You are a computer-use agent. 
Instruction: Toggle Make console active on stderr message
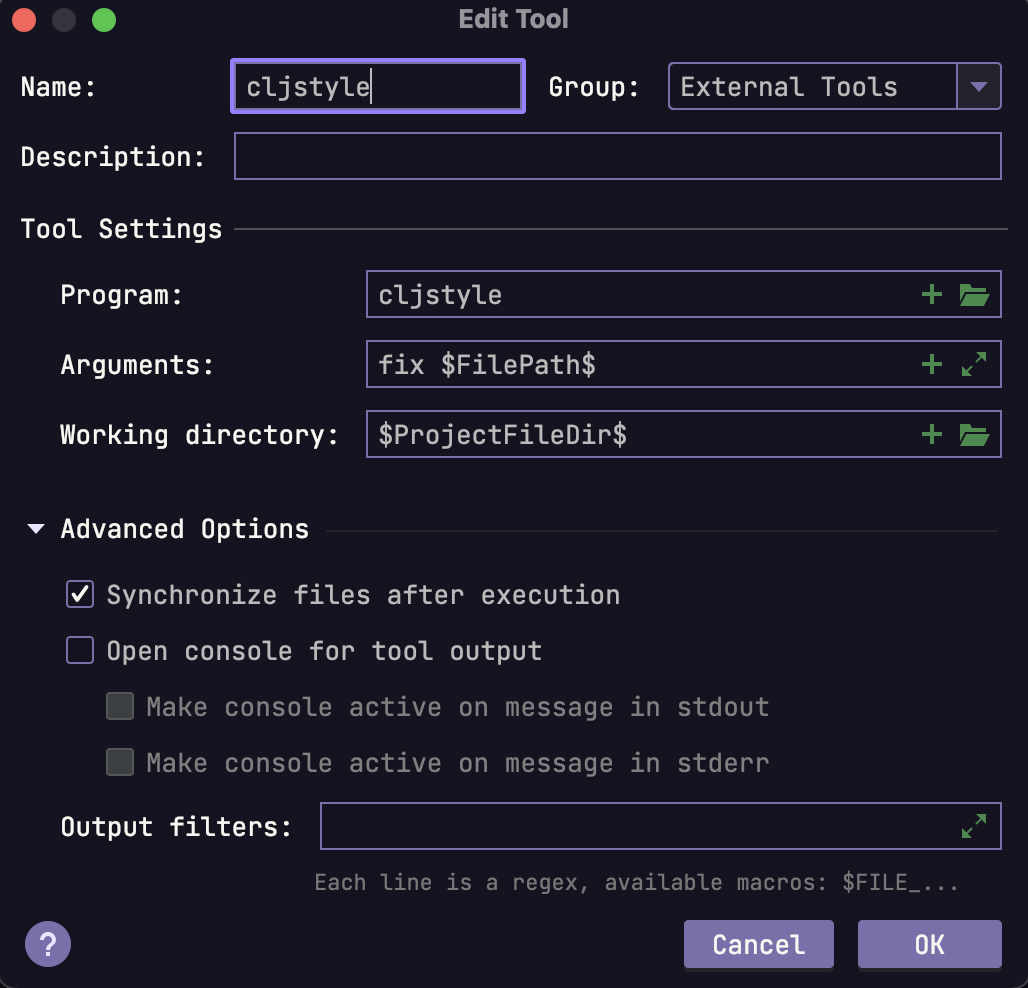coord(120,762)
